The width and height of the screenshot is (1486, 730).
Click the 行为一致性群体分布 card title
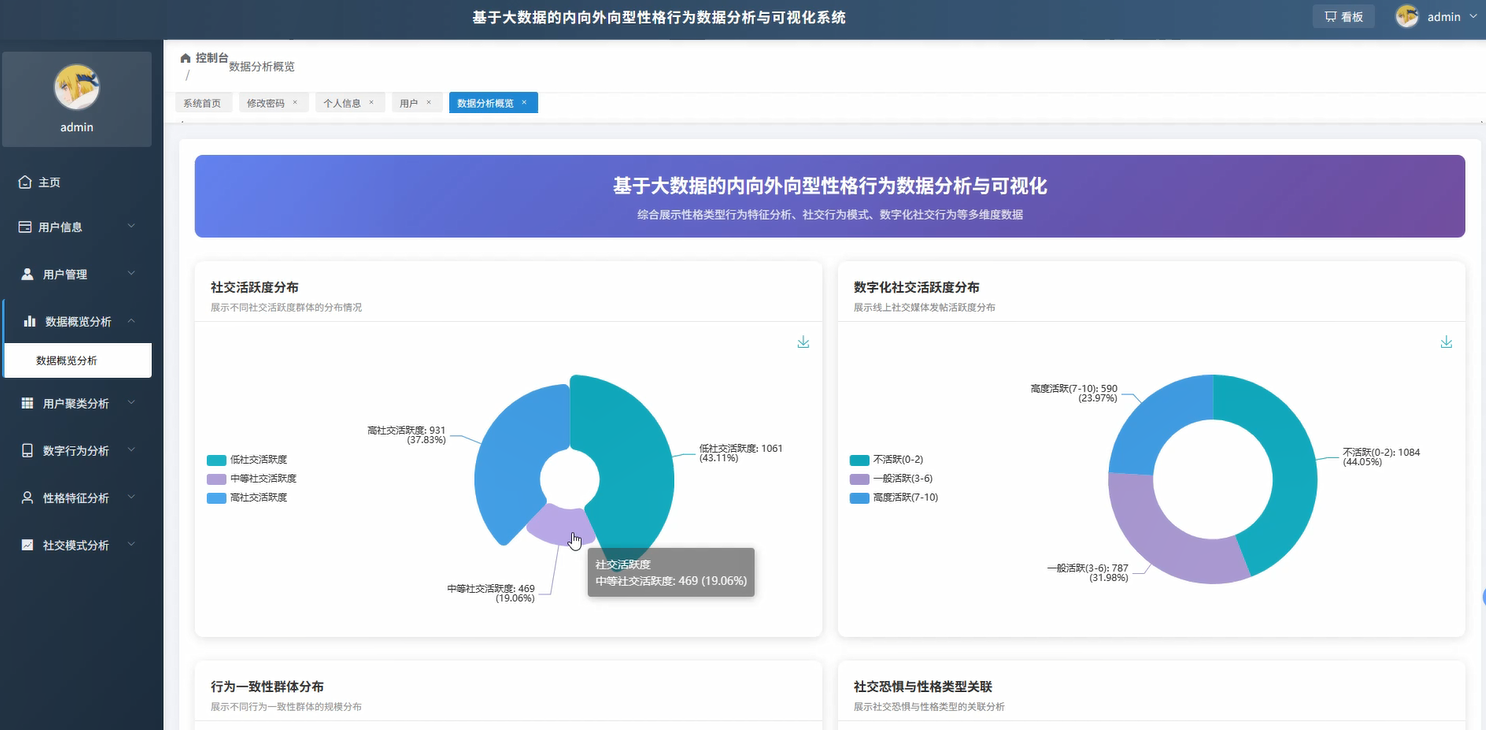[x=267, y=687]
